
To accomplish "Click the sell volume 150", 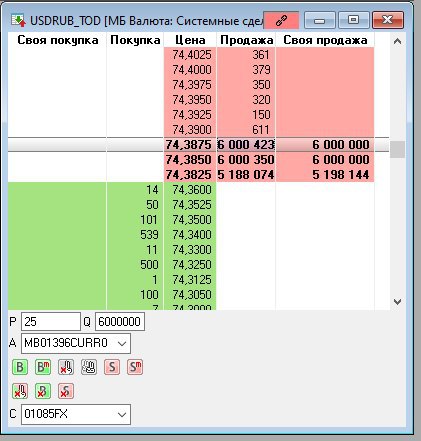I will coord(261,115).
